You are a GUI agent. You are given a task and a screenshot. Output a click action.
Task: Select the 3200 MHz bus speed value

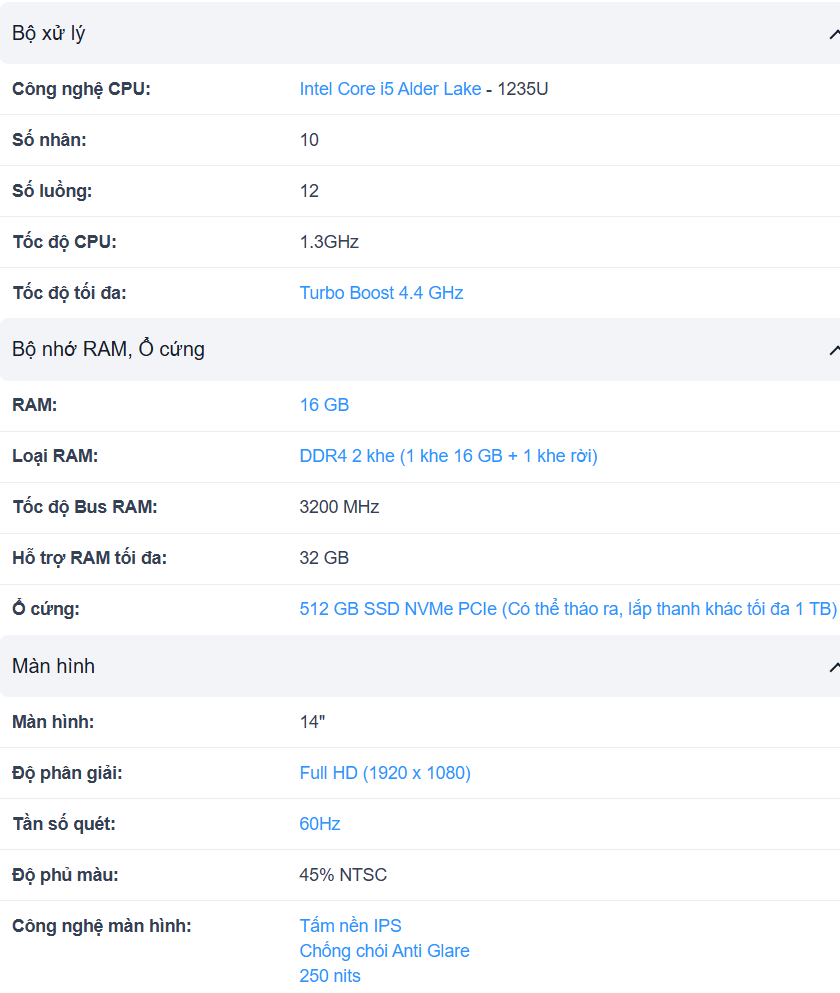click(x=340, y=507)
